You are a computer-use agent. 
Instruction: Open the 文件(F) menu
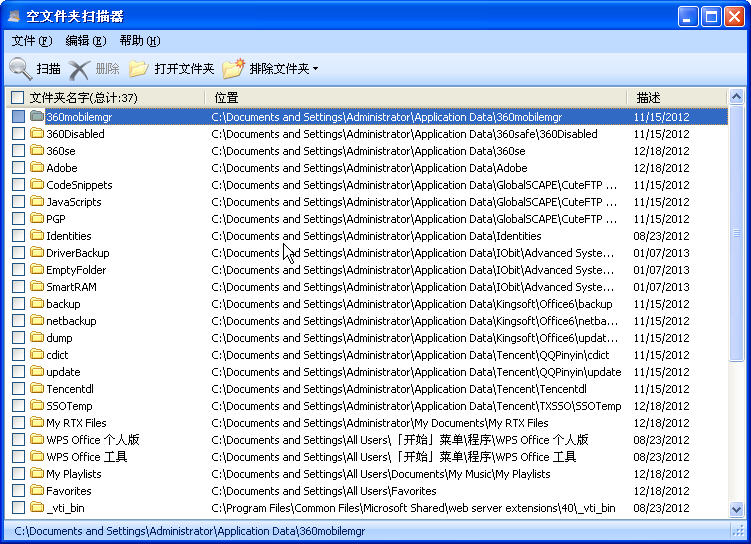[x=32, y=41]
